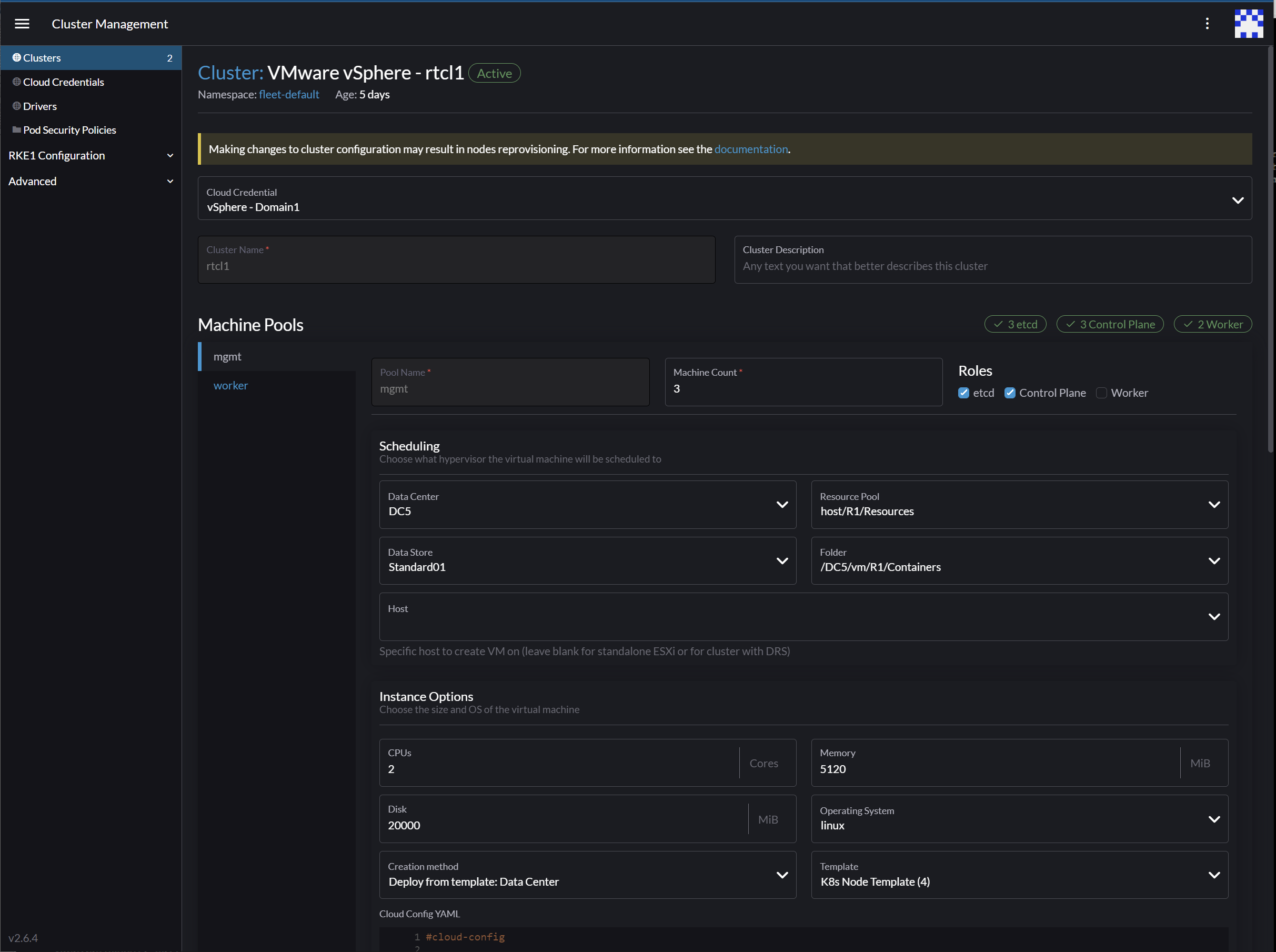Click the Pod Security Policies folder icon

pos(17,129)
